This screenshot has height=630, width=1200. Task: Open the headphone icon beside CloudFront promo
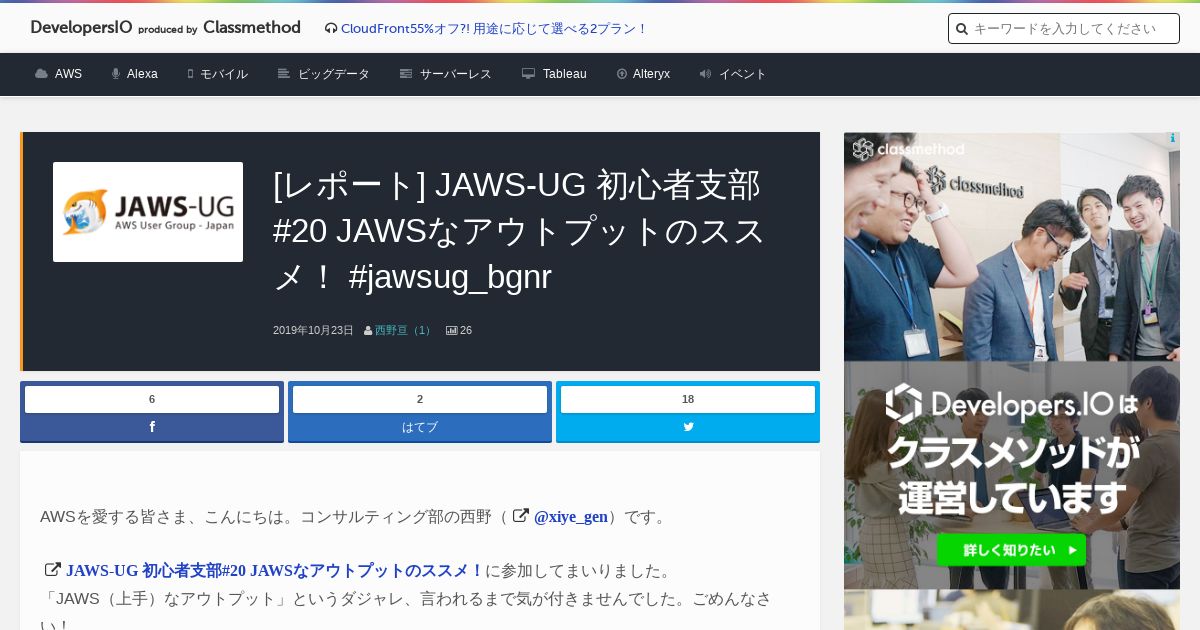click(331, 29)
